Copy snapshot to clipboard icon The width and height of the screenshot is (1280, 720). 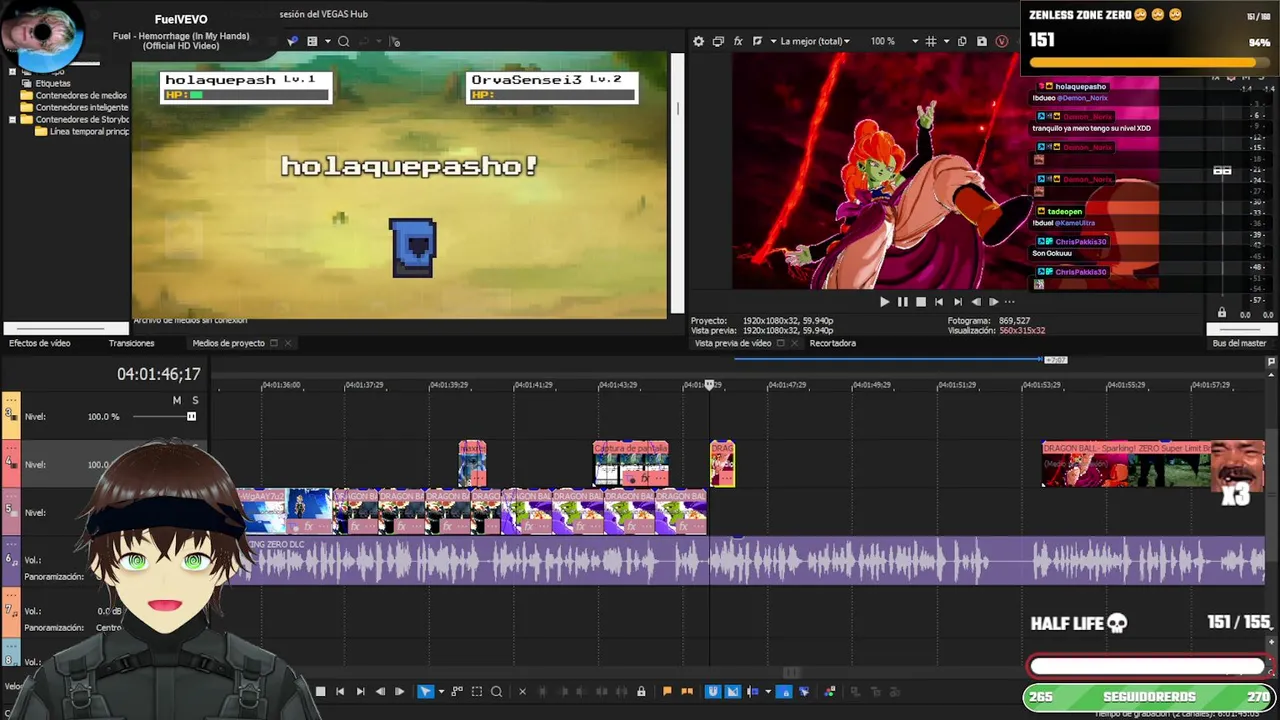[x=962, y=41]
